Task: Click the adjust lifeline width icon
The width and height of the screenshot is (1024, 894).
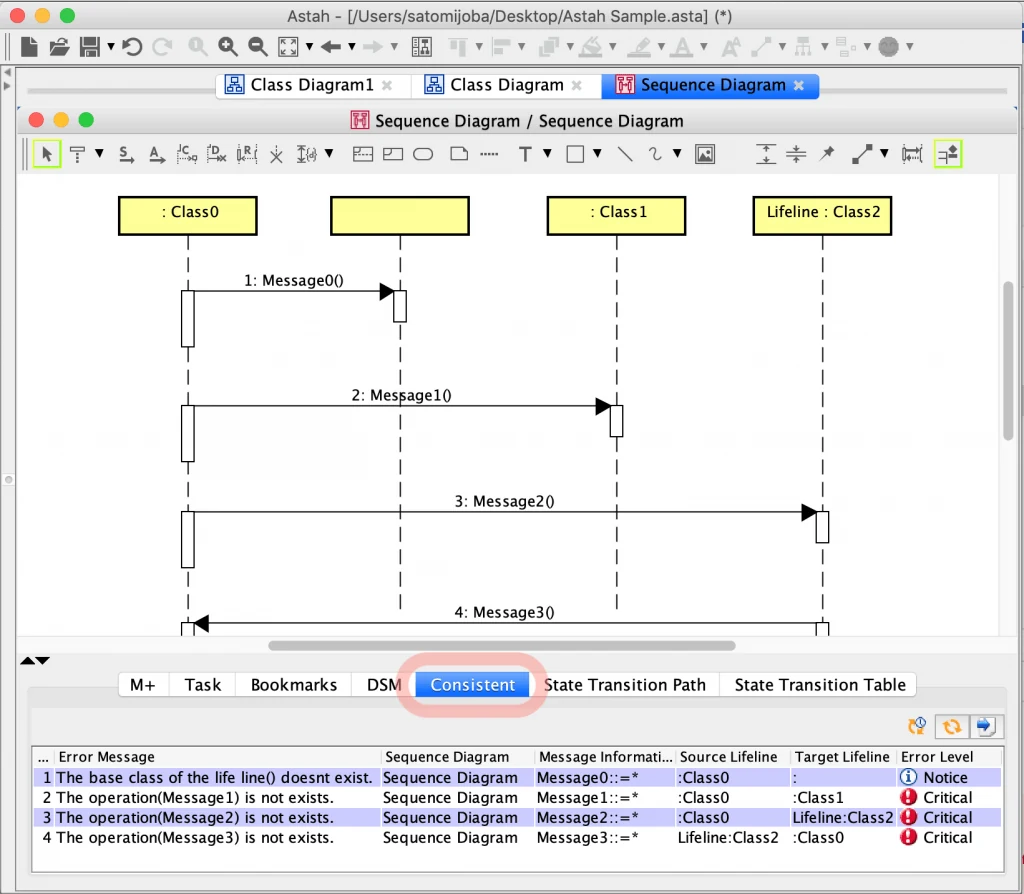Action: pos(912,154)
